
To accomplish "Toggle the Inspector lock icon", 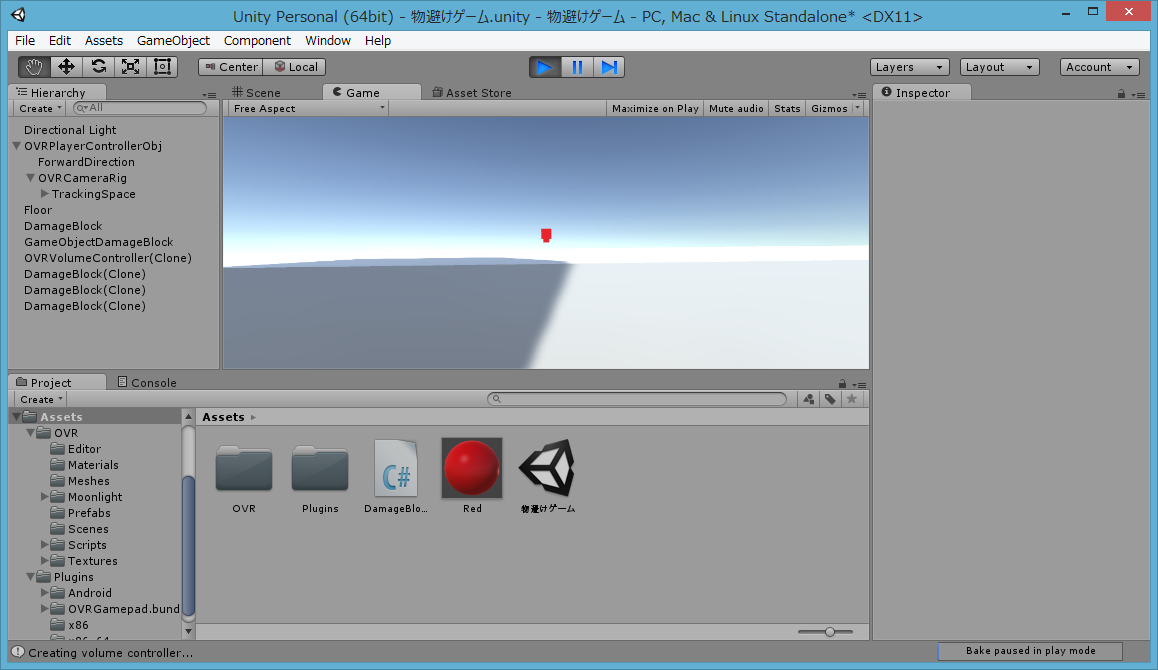I will click(x=1121, y=94).
